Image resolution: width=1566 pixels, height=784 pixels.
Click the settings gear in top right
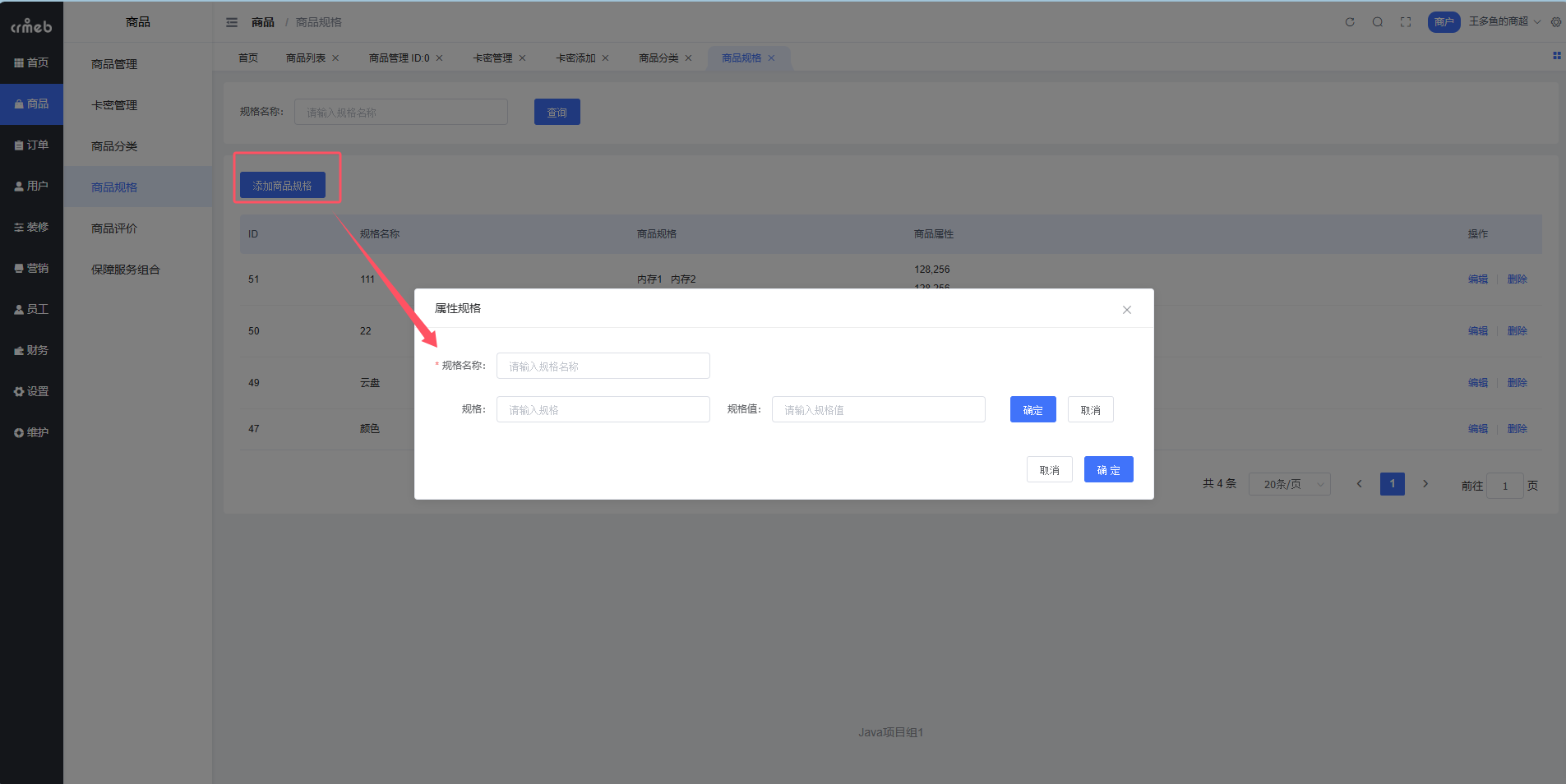1556,22
